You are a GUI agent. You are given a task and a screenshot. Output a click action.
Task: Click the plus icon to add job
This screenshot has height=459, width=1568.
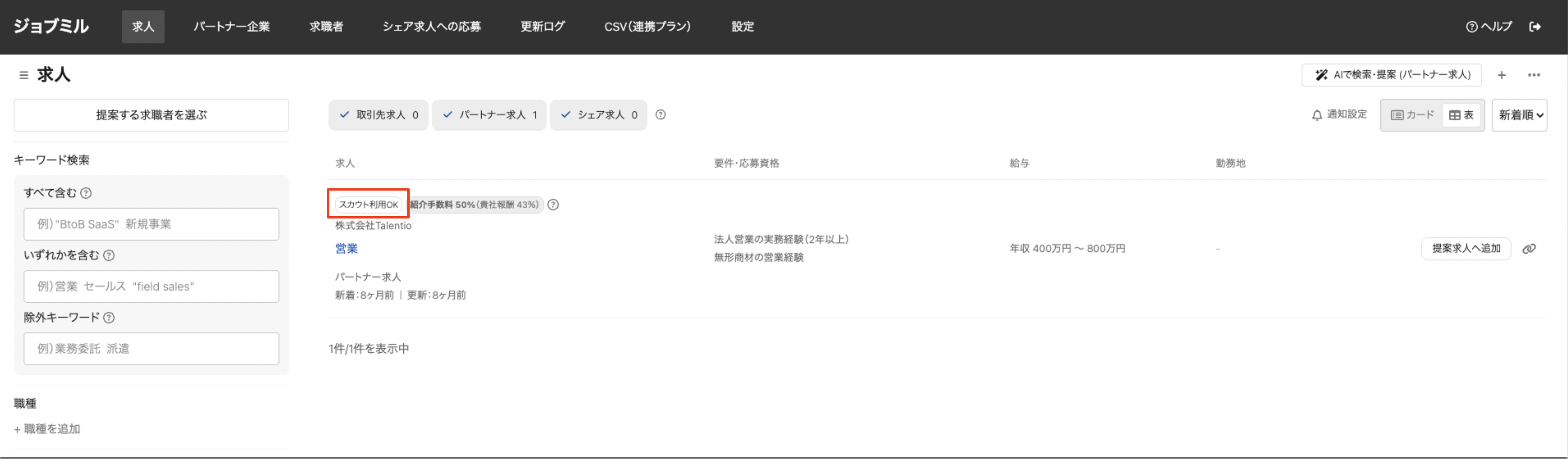(x=1502, y=75)
